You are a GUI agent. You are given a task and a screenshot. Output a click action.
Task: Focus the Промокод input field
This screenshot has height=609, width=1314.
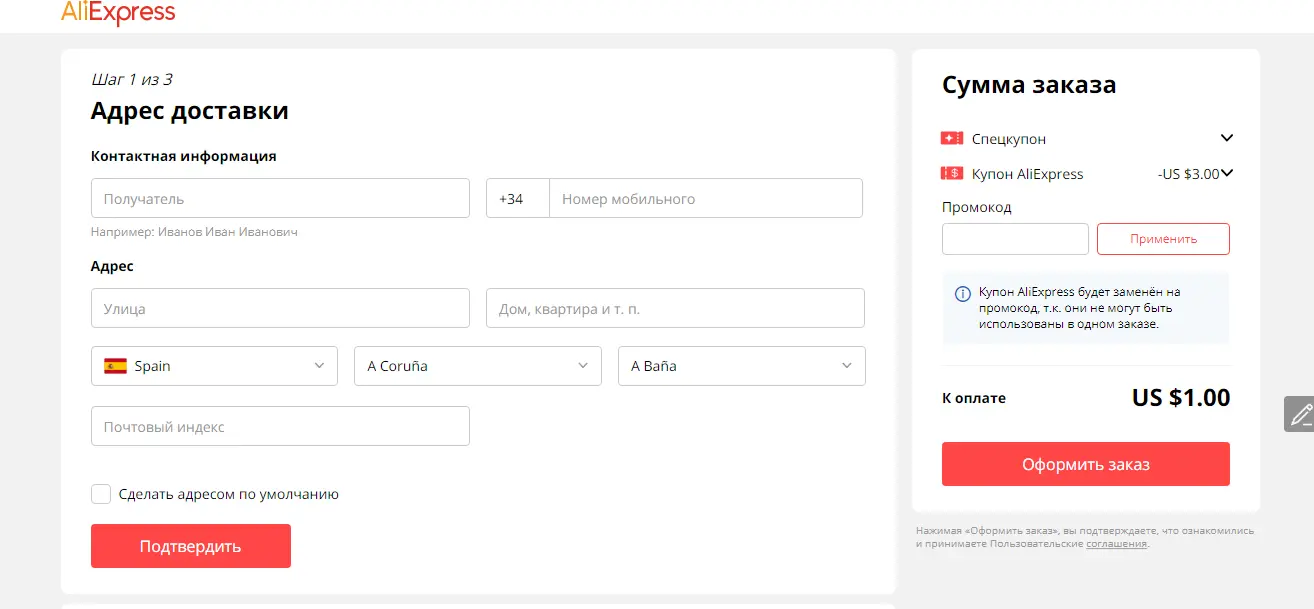point(1015,239)
